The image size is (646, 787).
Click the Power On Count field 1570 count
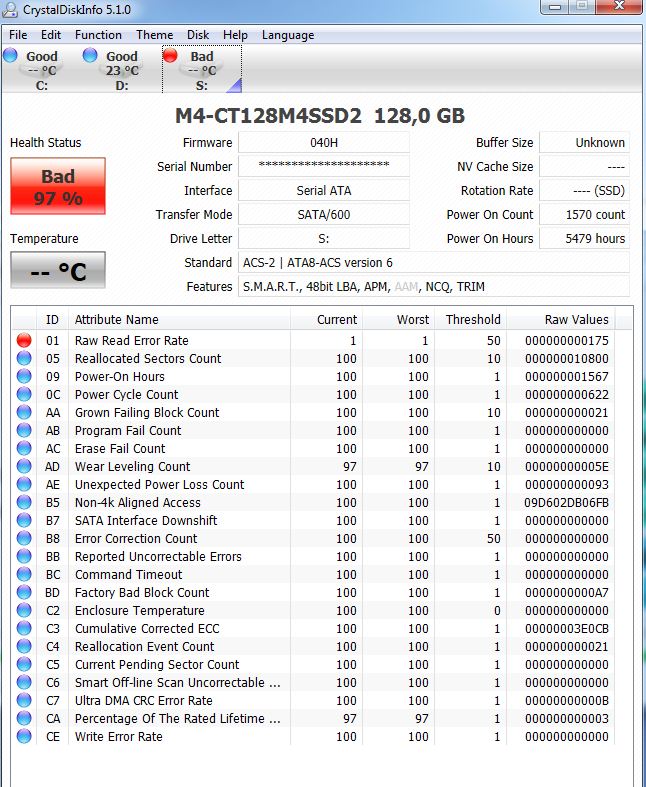(584, 214)
